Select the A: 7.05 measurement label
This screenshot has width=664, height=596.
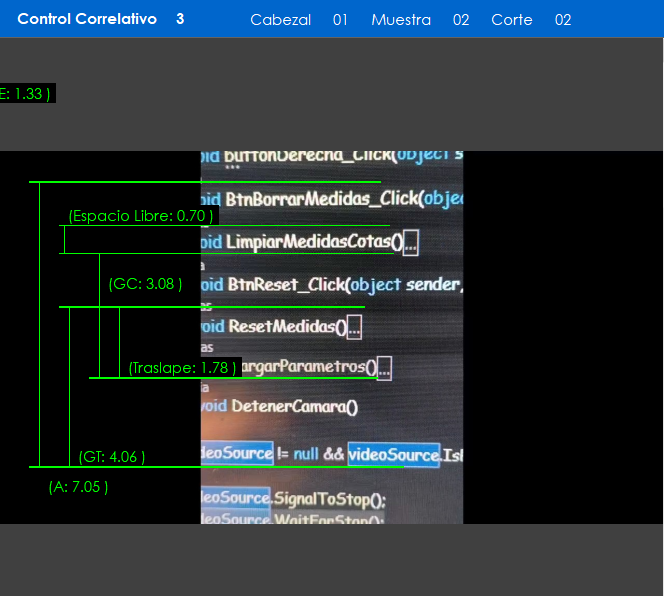[78, 487]
